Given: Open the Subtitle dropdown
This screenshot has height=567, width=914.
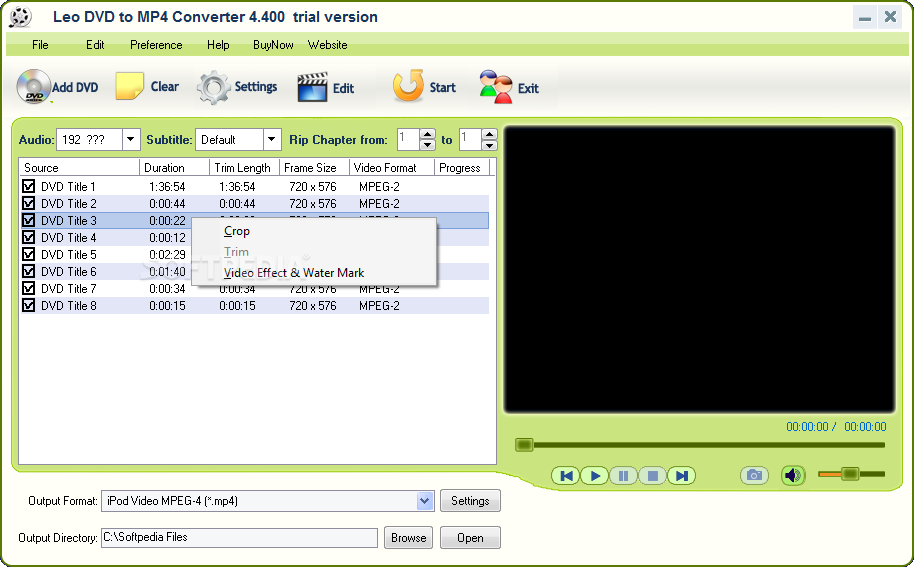Looking at the screenshot, I should (x=272, y=139).
